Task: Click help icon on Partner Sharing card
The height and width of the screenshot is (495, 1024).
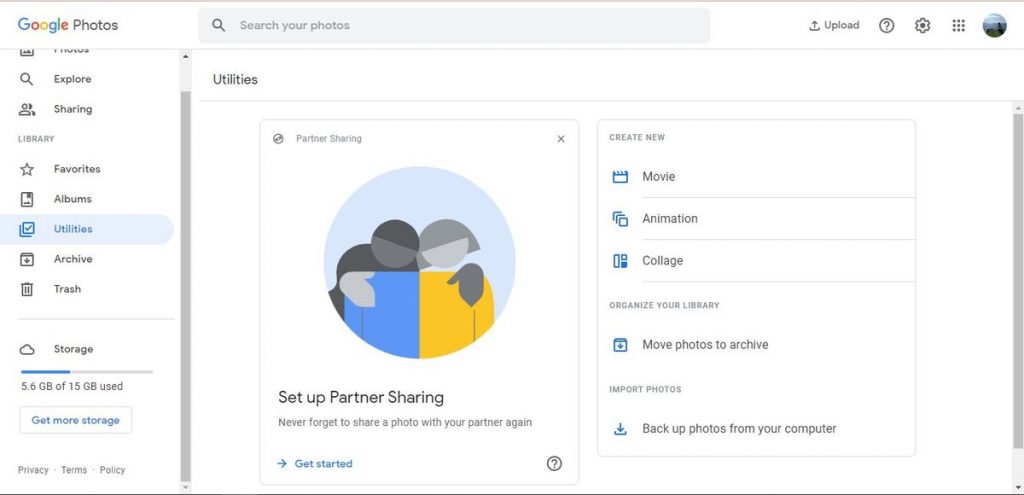Action: (554, 463)
